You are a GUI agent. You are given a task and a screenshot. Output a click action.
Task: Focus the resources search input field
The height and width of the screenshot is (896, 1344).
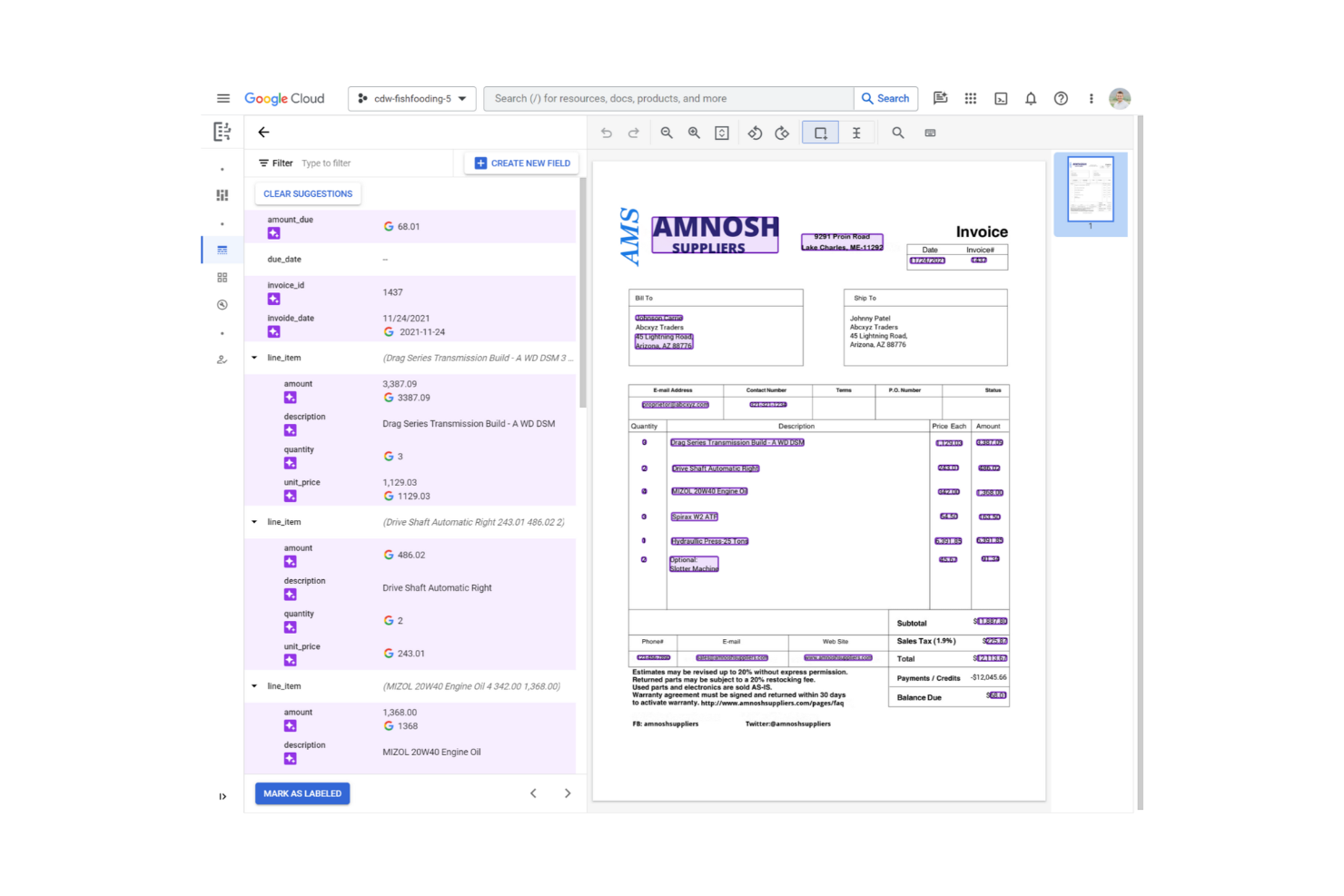(669, 98)
